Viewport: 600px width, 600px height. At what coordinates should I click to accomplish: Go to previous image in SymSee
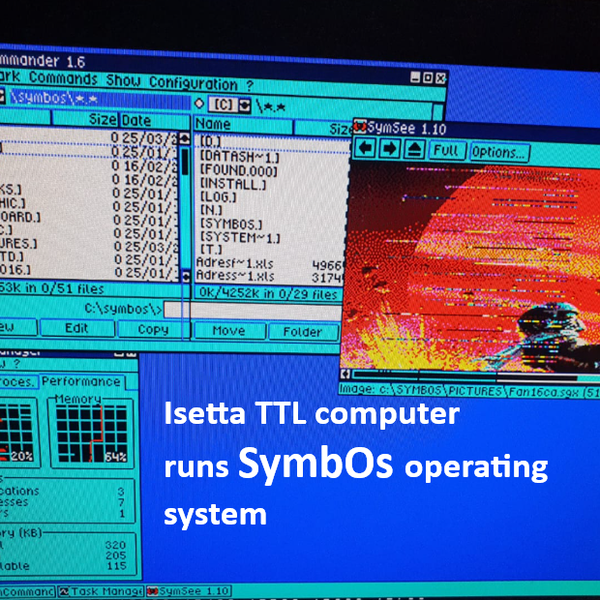click(x=365, y=148)
